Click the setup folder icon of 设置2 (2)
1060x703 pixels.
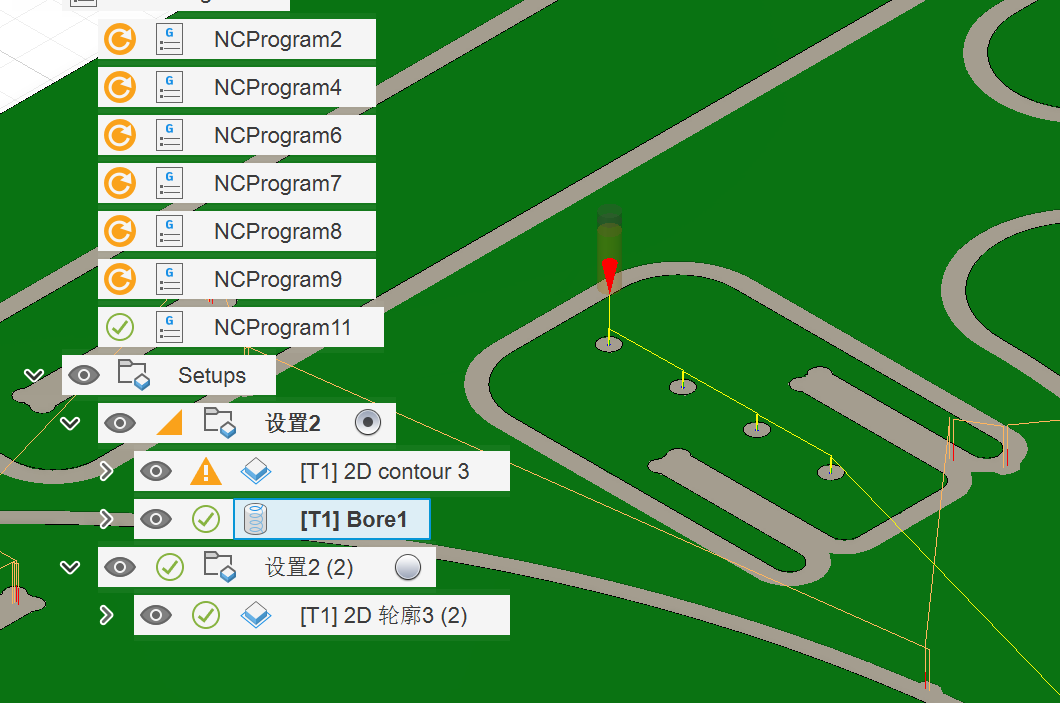(x=219, y=568)
